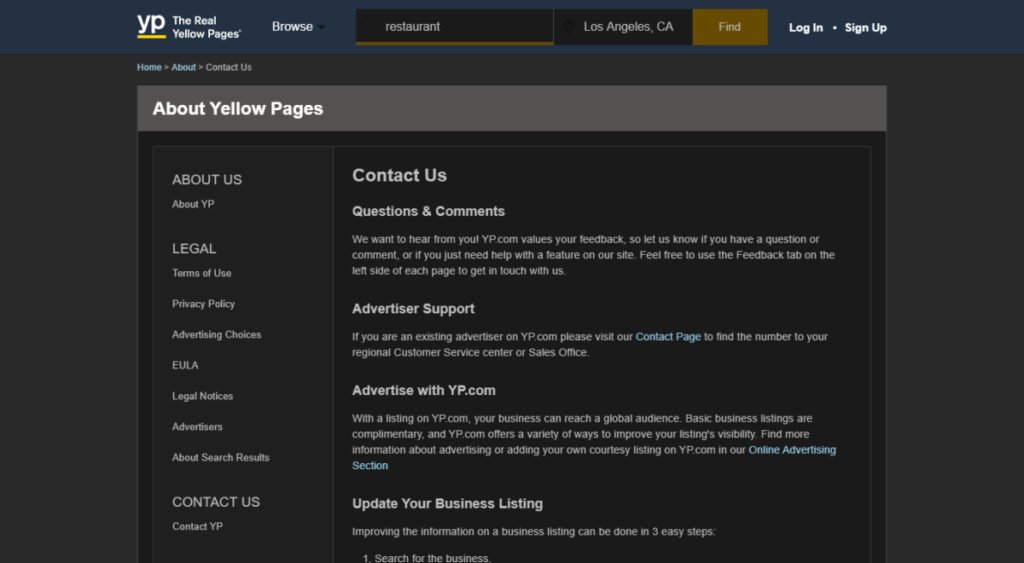Click the restaurant search input field

pos(455,27)
